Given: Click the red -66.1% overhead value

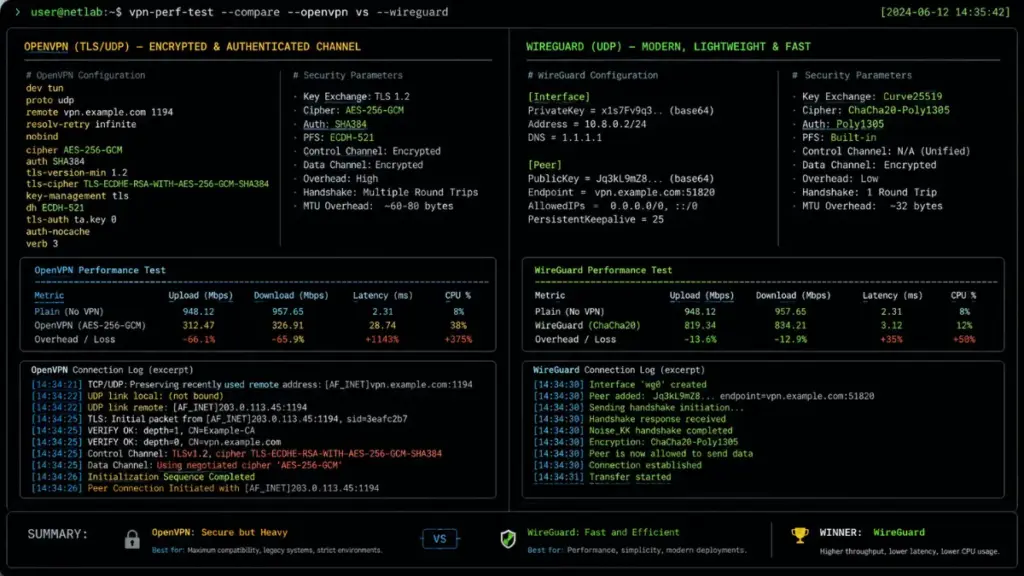Looking at the screenshot, I should (199, 340).
